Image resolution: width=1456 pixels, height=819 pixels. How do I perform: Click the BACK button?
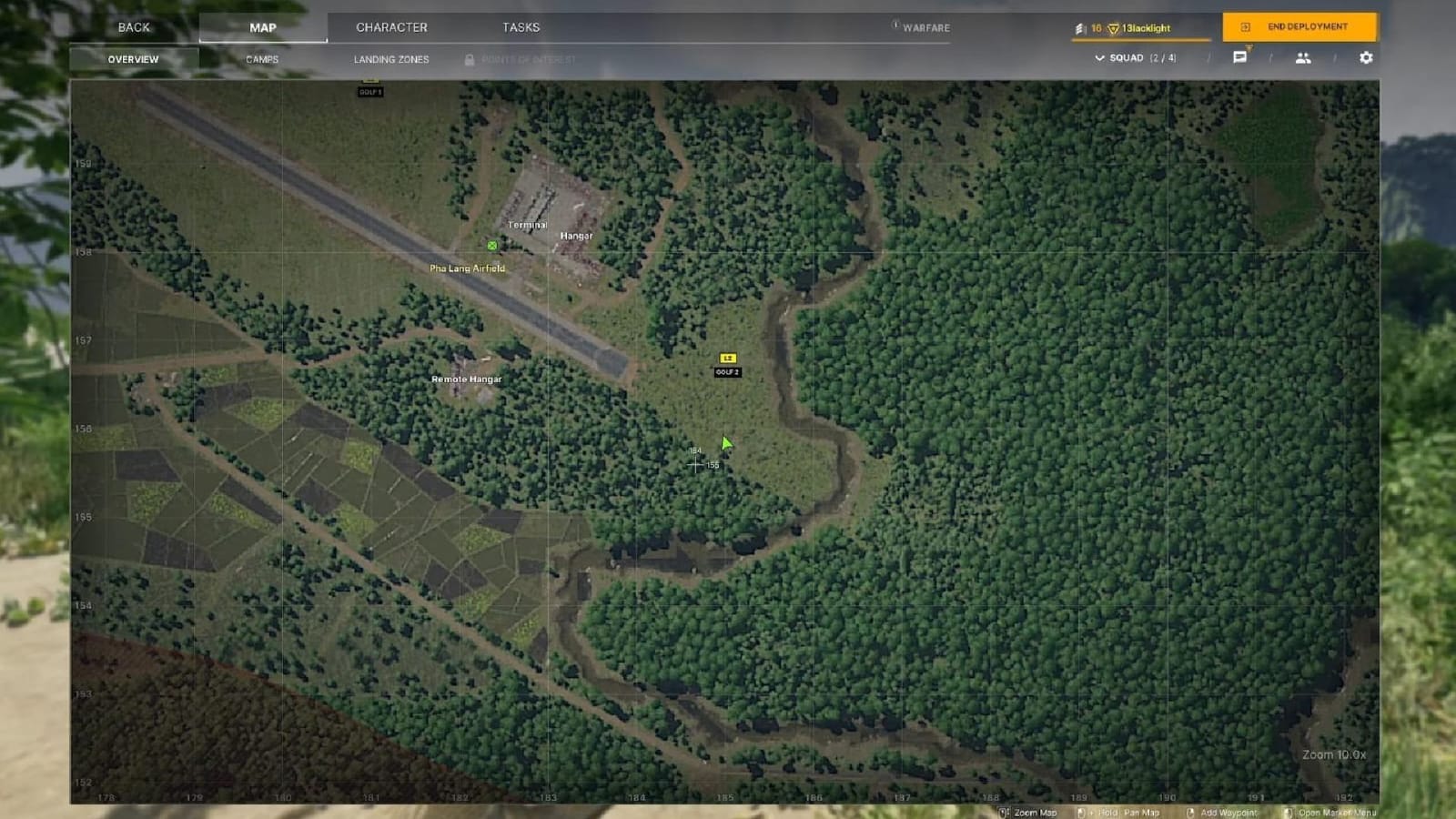(133, 26)
